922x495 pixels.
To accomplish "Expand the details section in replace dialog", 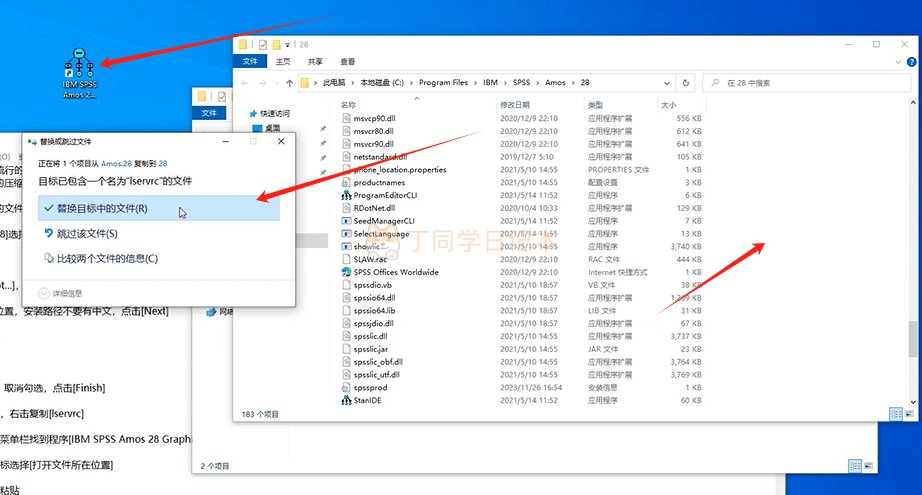I will point(60,293).
